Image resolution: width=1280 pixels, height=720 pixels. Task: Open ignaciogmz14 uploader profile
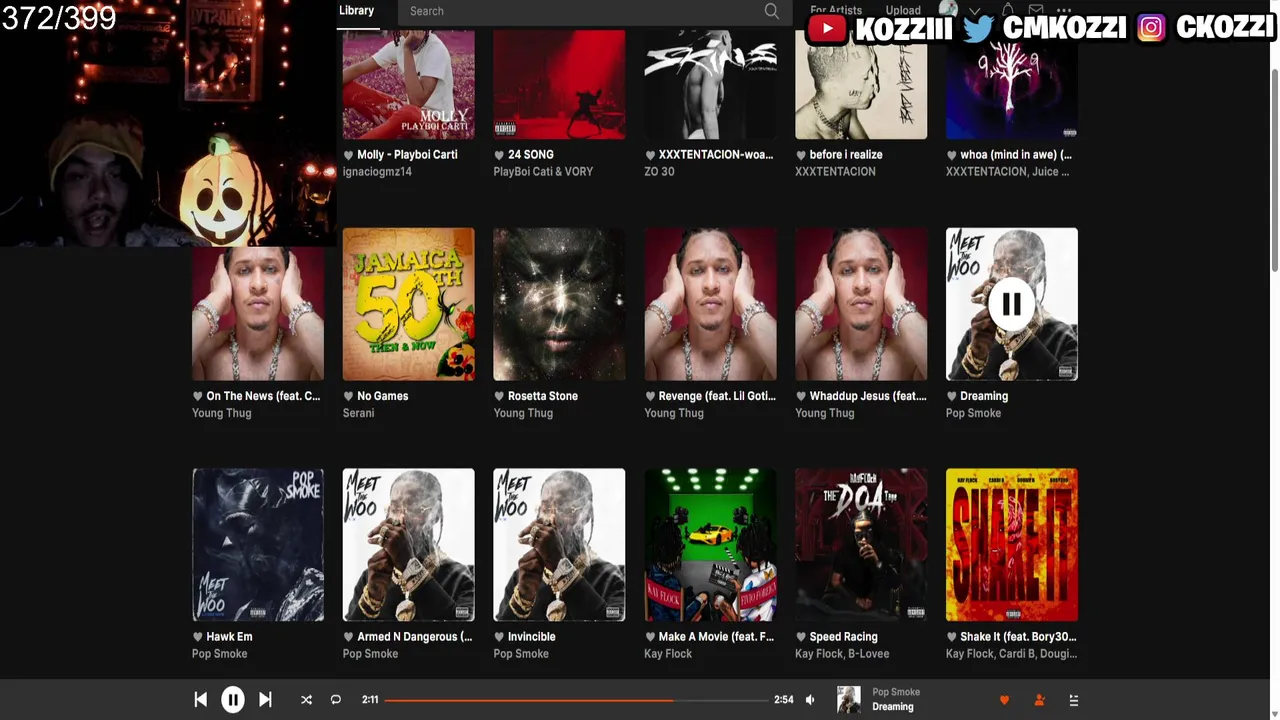tap(377, 172)
